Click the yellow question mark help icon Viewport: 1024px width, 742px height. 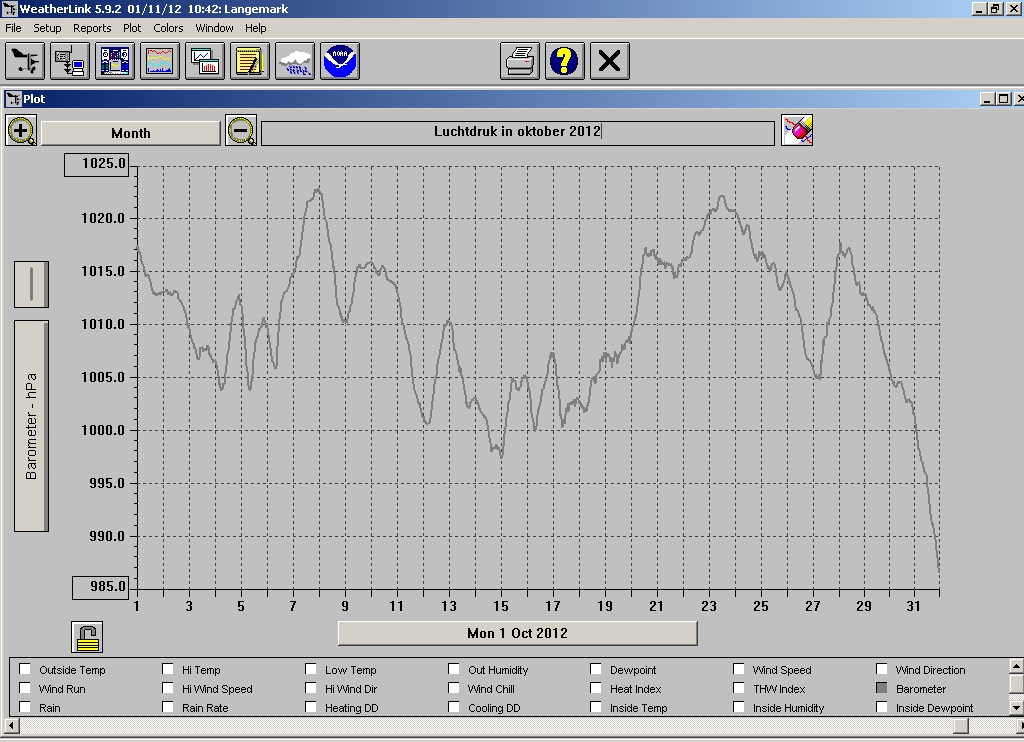tap(565, 61)
